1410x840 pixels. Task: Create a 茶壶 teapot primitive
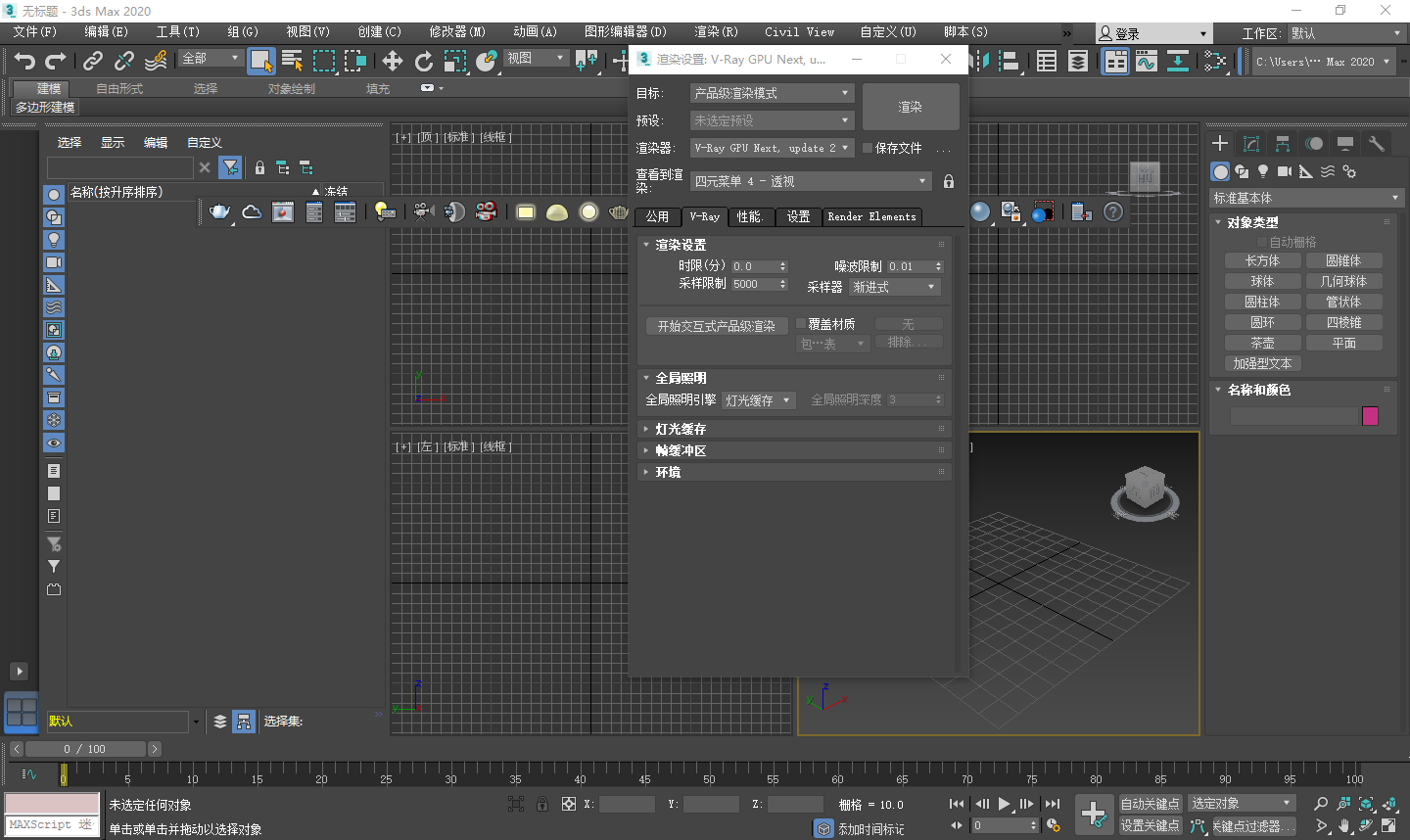click(x=1262, y=342)
